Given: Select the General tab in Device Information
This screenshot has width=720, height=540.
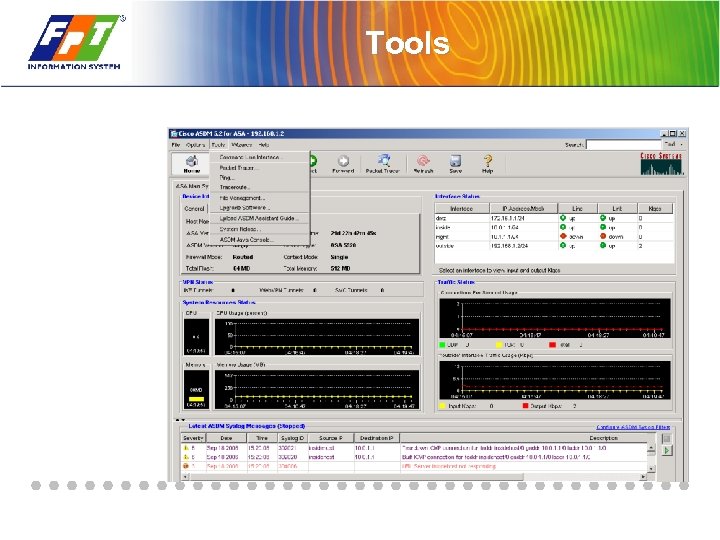Looking at the screenshot, I should (194, 208).
